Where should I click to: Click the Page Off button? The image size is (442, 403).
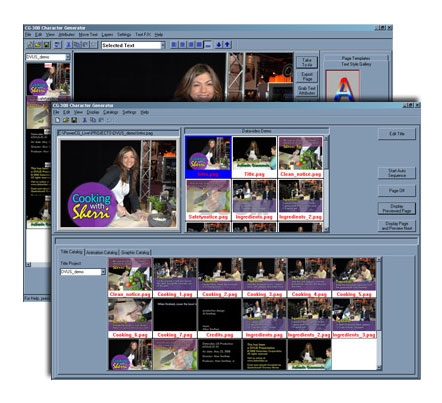click(x=397, y=191)
